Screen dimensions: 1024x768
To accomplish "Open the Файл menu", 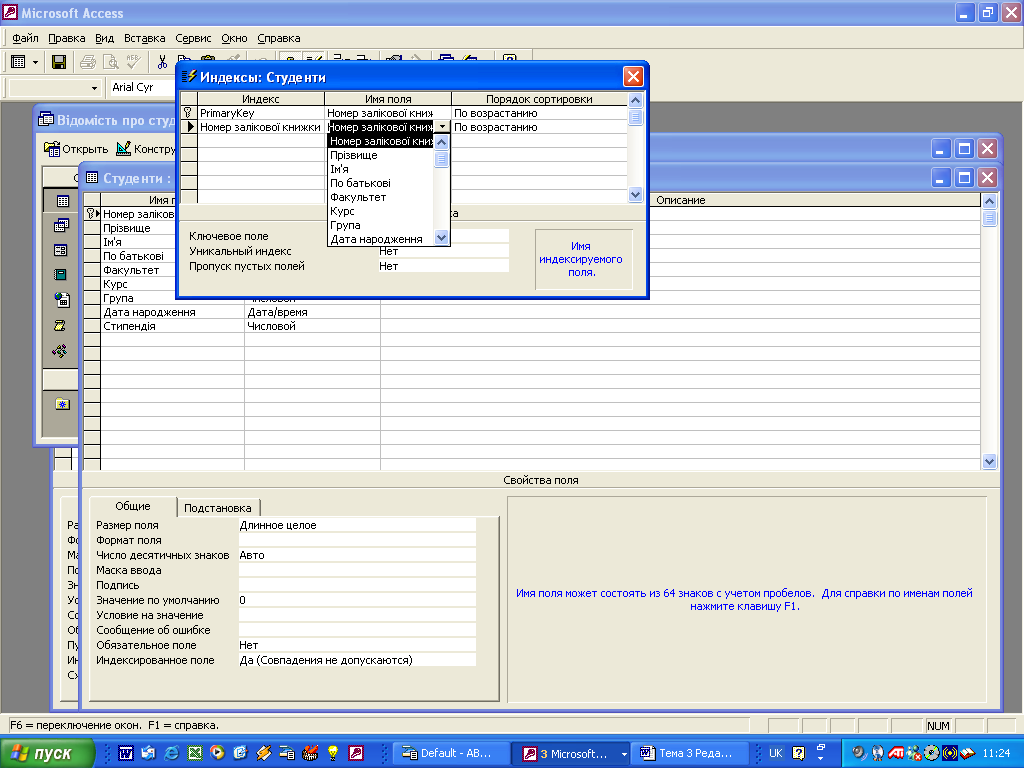I will click(x=25, y=38).
